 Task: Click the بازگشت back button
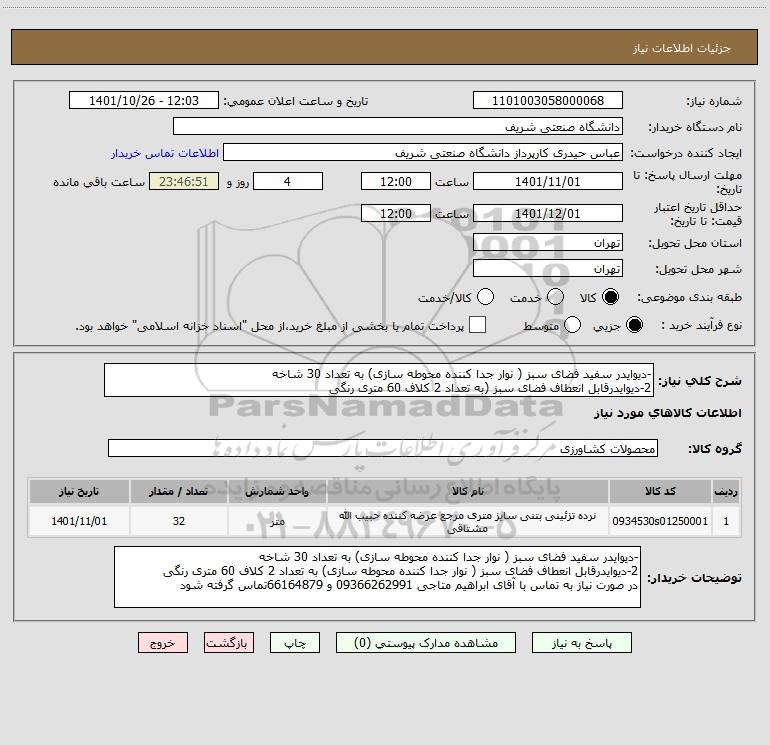click(229, 642)
